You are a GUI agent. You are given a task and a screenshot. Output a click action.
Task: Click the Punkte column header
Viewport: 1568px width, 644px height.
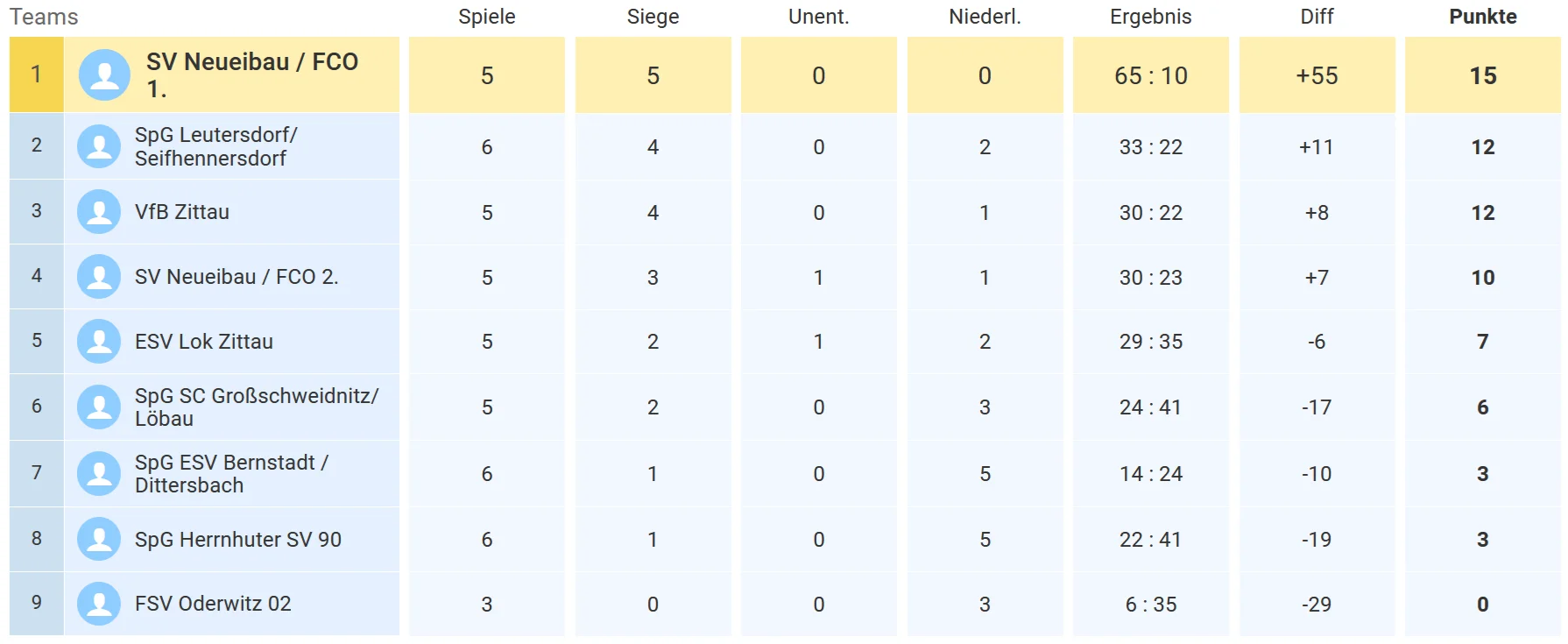tap(1482, 17)
